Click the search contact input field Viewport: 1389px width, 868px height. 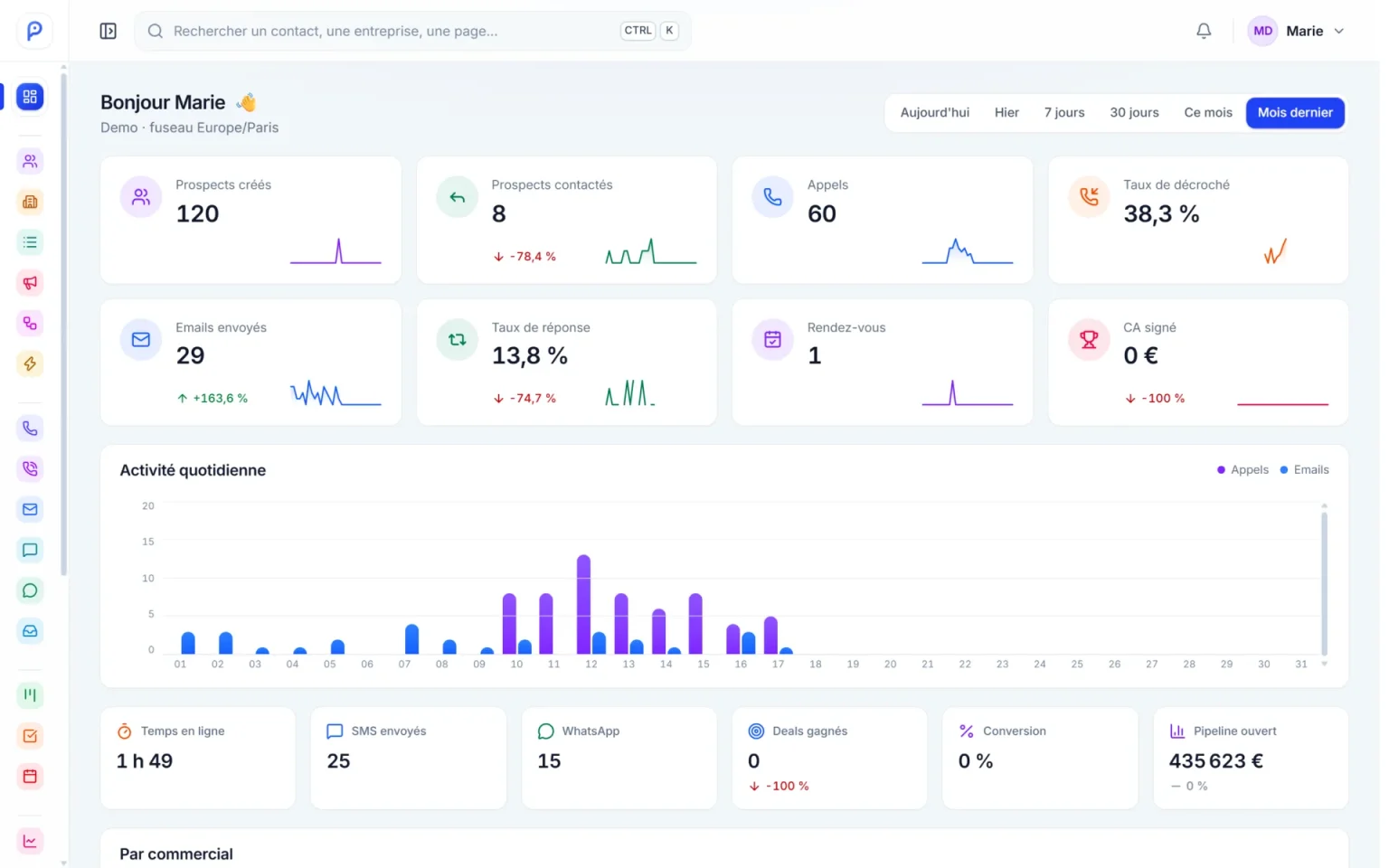412,31
